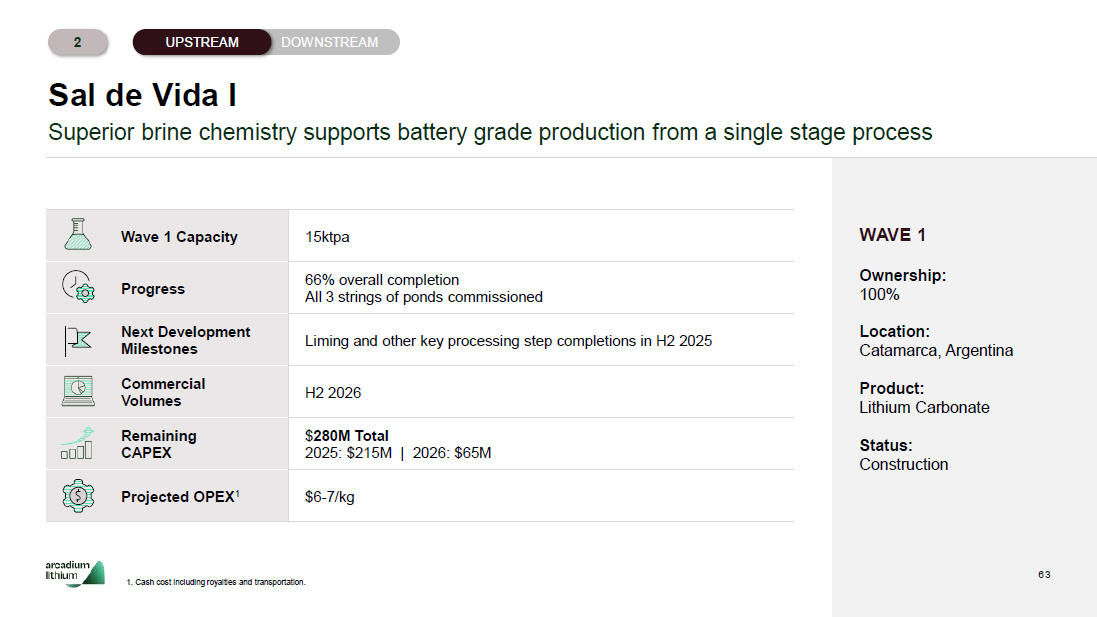Click the H2 2026 commercial volumes value
This screenshot has width=1097, height=617.
pyautogui.click(x=333, y=393)
